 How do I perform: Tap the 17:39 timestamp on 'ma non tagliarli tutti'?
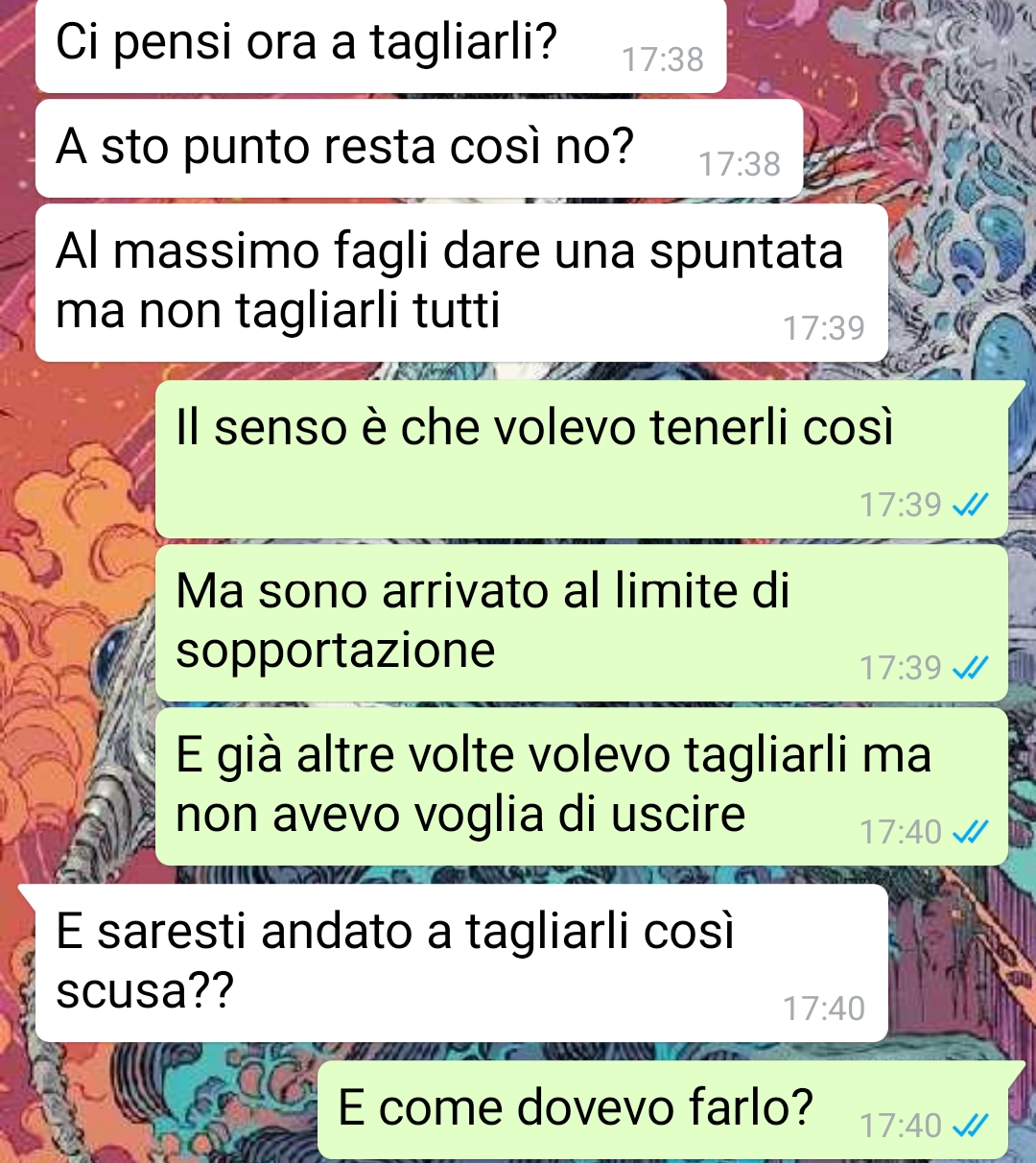coord(824,328)
